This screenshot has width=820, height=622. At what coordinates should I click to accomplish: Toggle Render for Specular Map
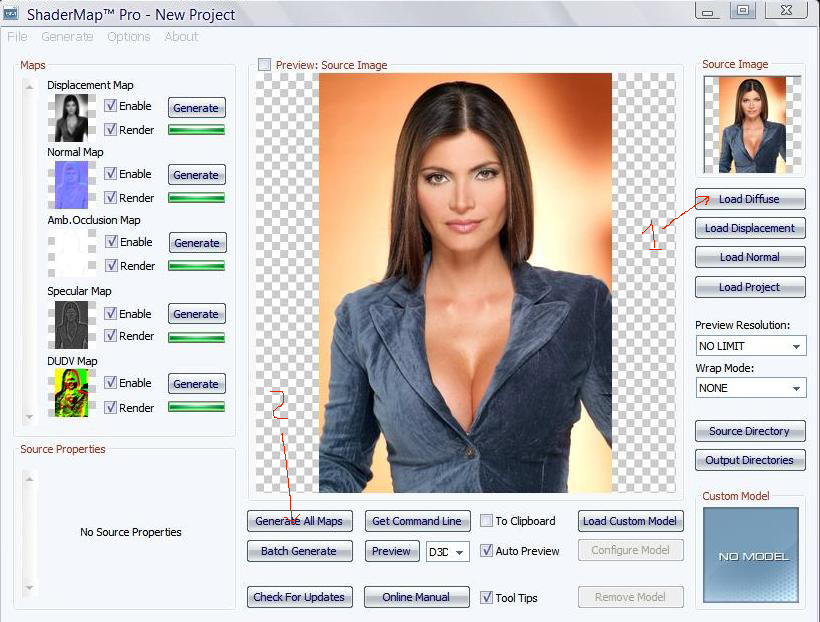[110, 335]
